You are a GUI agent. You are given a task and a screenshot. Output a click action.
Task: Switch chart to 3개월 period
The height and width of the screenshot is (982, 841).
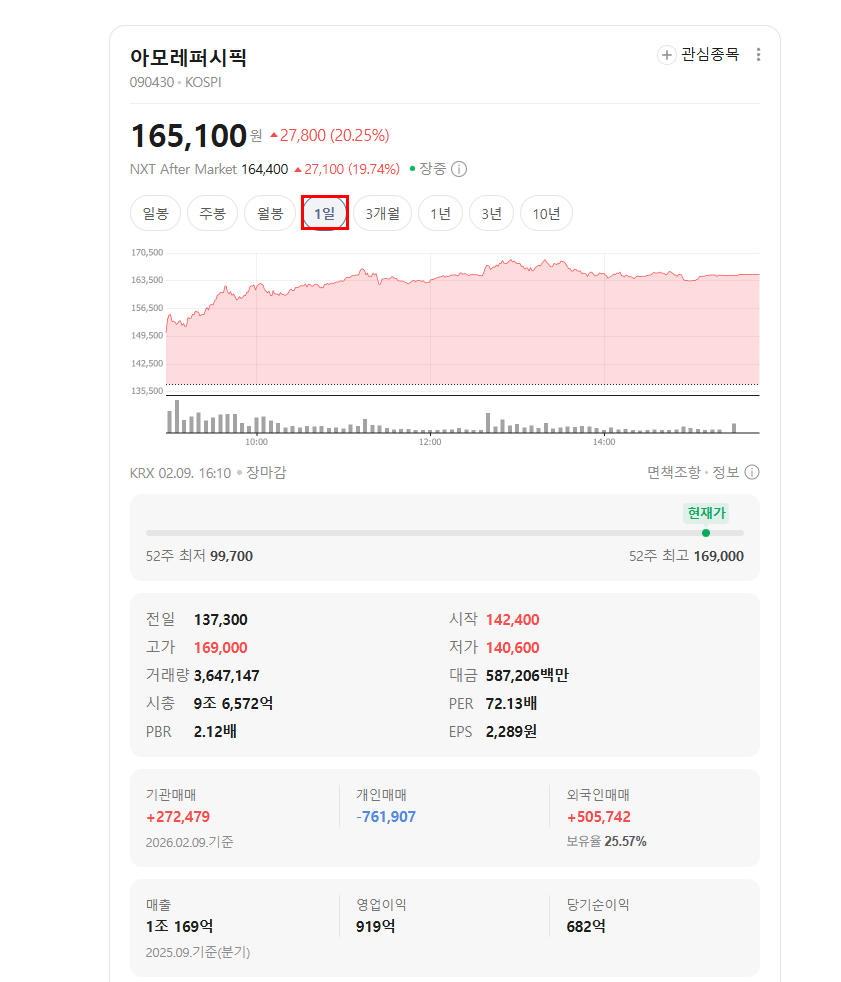click(383, 214)
